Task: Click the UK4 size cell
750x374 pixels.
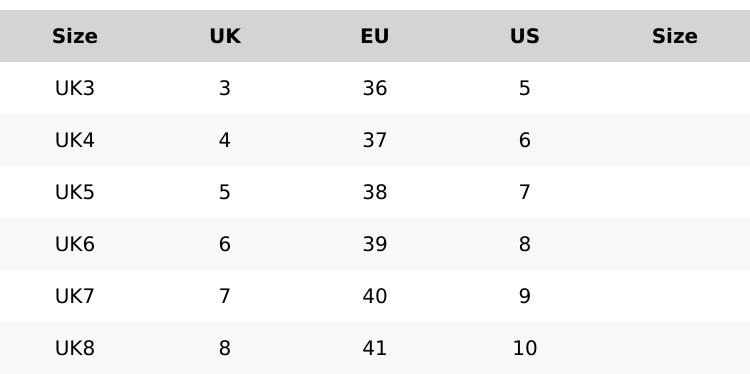Action: coord(75,140)
